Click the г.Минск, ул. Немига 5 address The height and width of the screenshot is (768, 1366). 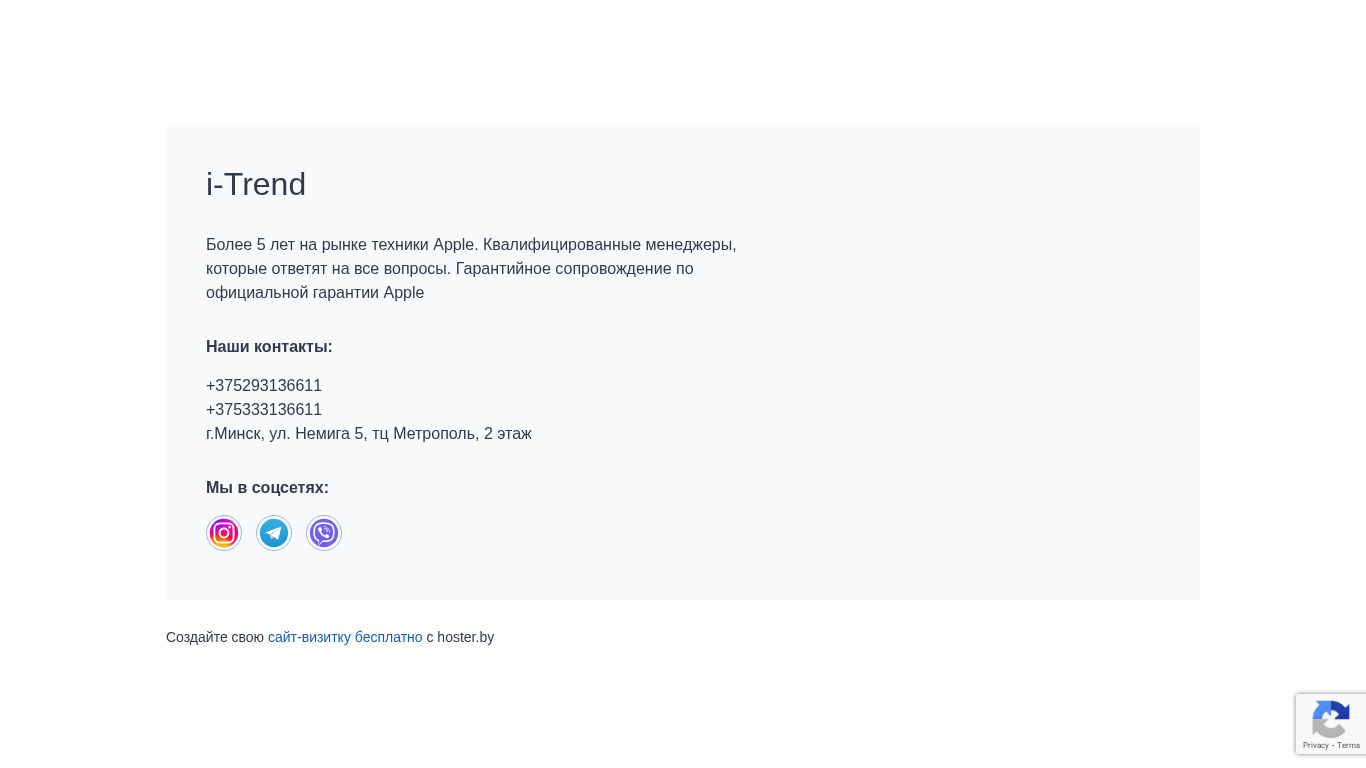(285, 434)
